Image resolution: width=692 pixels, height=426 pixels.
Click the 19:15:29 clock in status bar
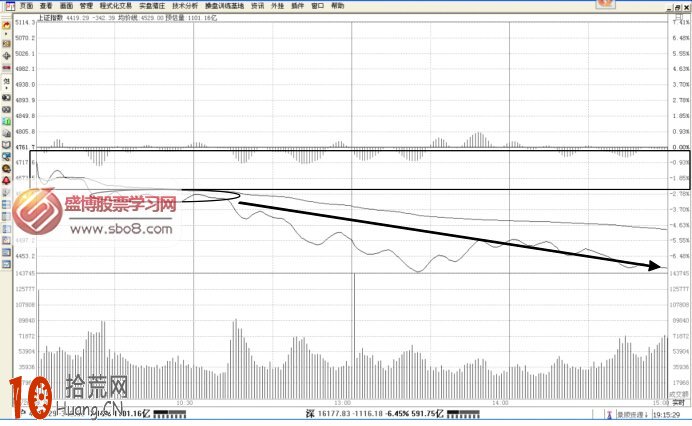[666, 415]
